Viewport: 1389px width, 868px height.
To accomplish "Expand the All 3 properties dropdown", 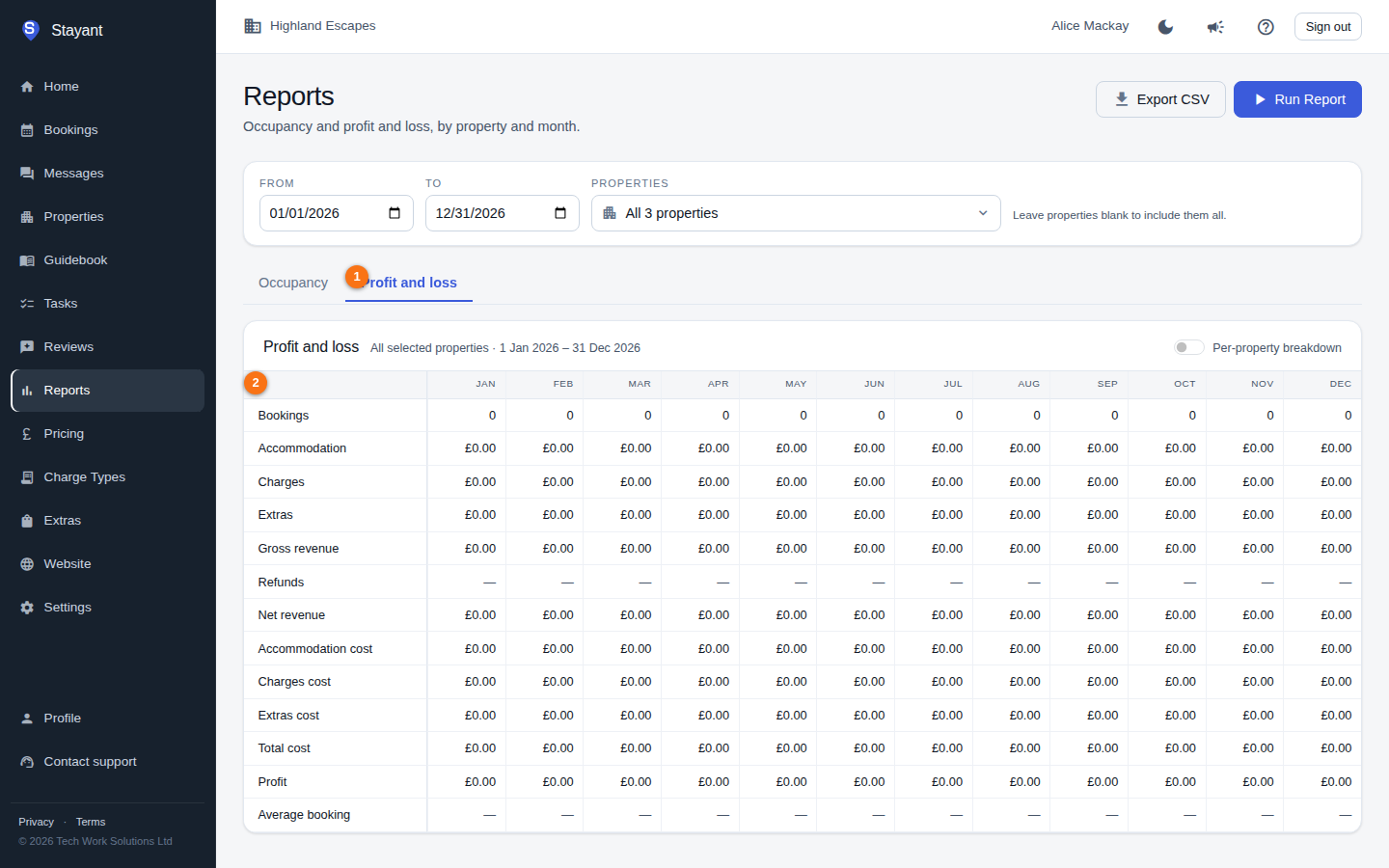I will pyautogui.click(x=796, y=213).
